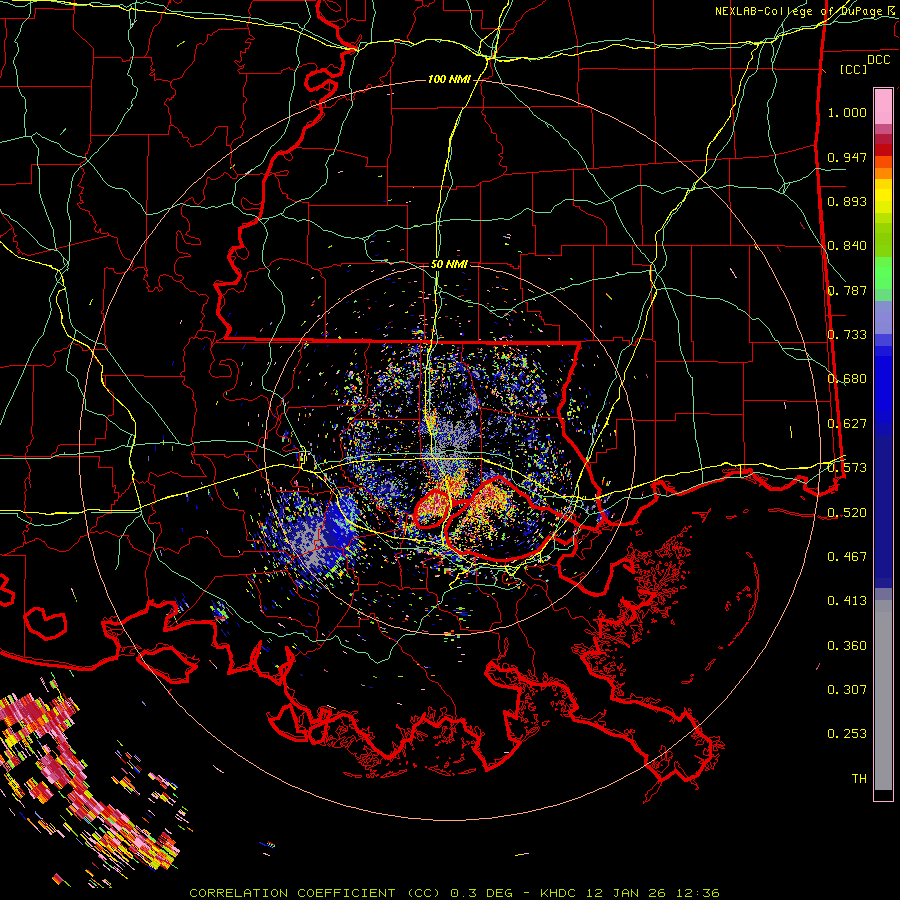Click the 0.893 scale value
This screenshot has height=900, width=900.
tap(847, 201)
